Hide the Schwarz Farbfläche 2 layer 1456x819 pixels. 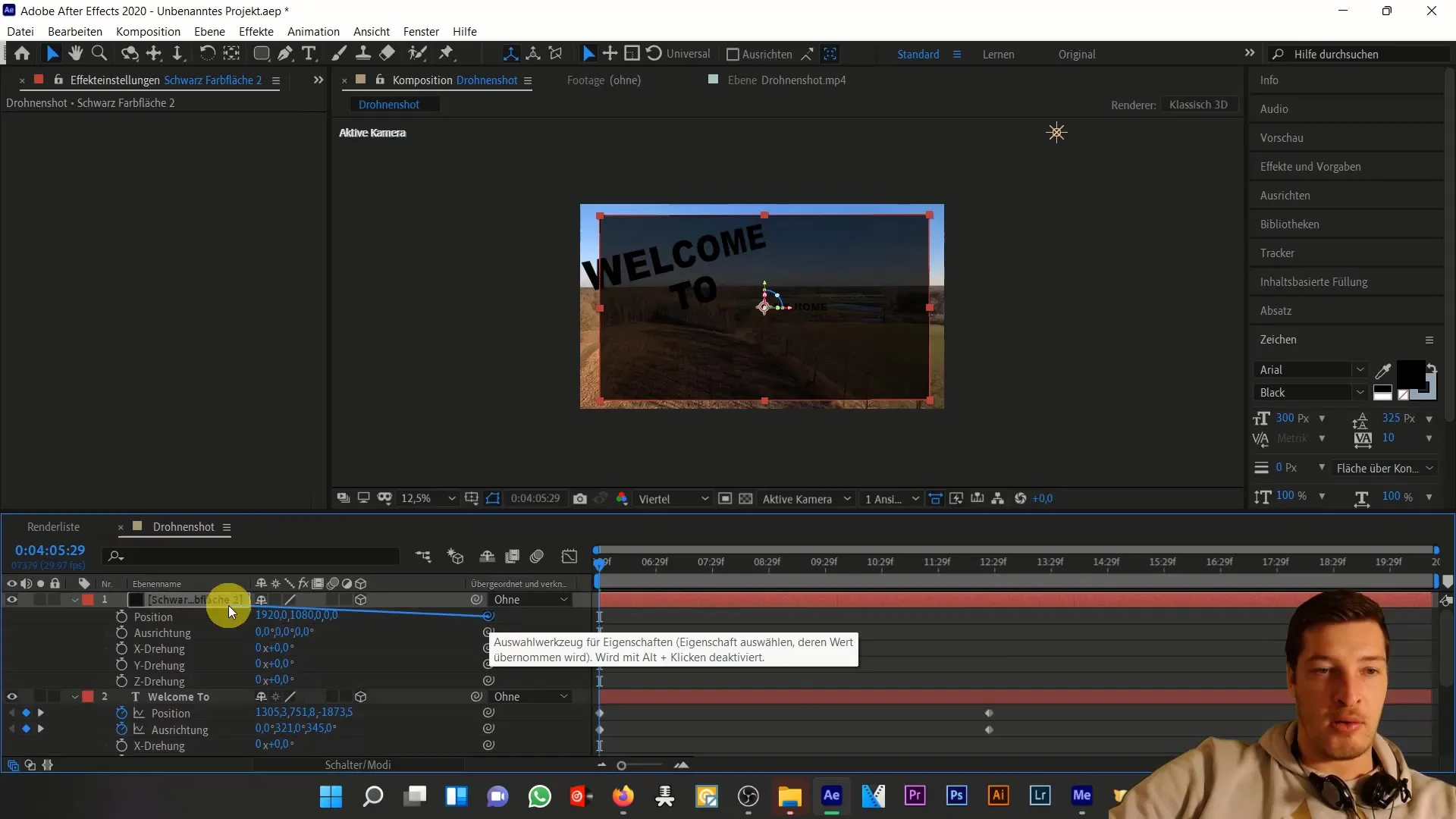pos(12,600)
